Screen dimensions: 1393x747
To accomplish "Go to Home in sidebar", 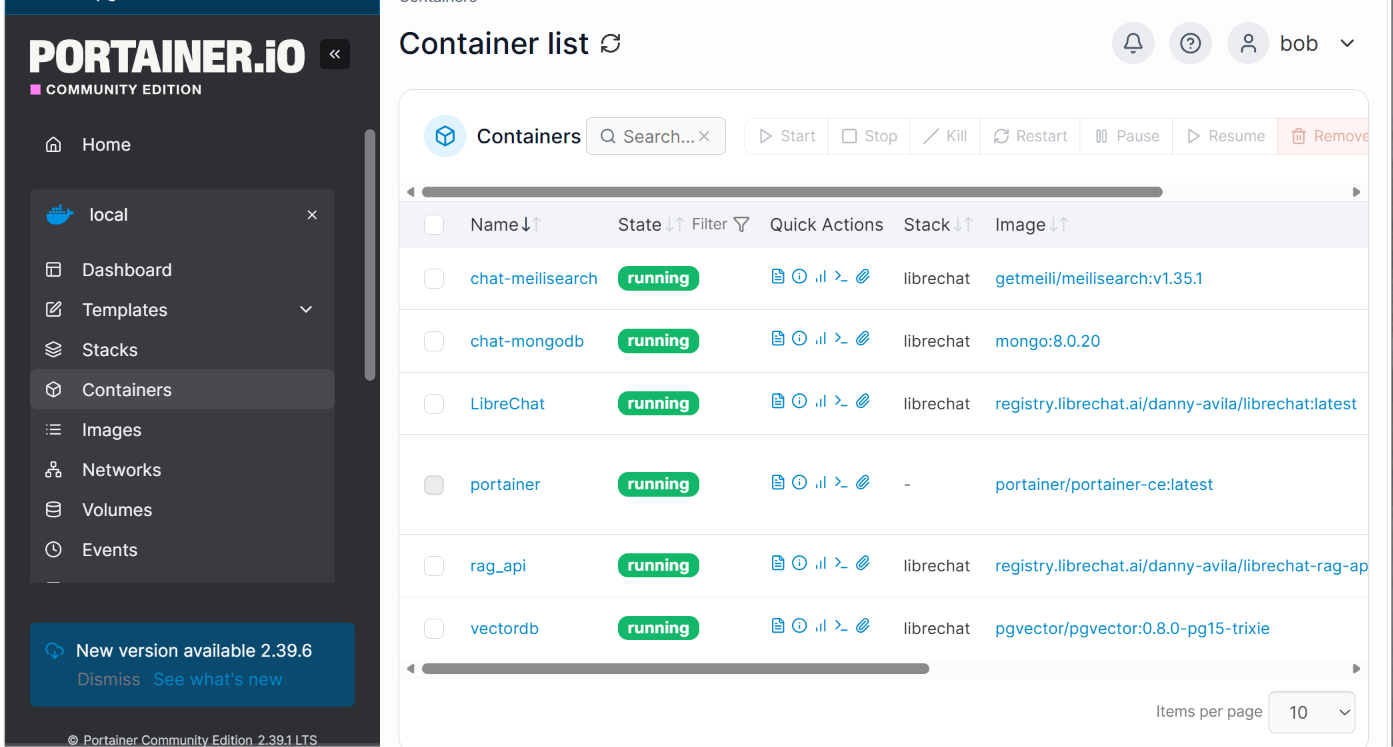I will tap(182, 145).
